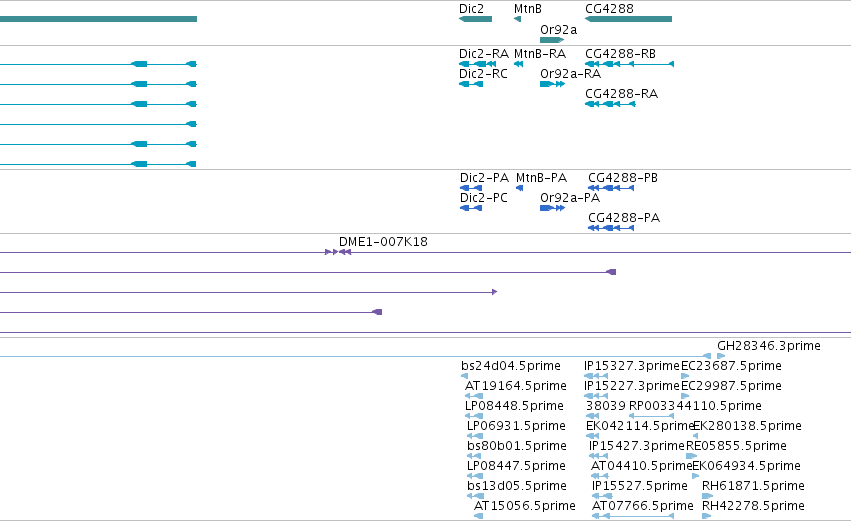Click the Dic2 gene label

[x=471, y=9]
